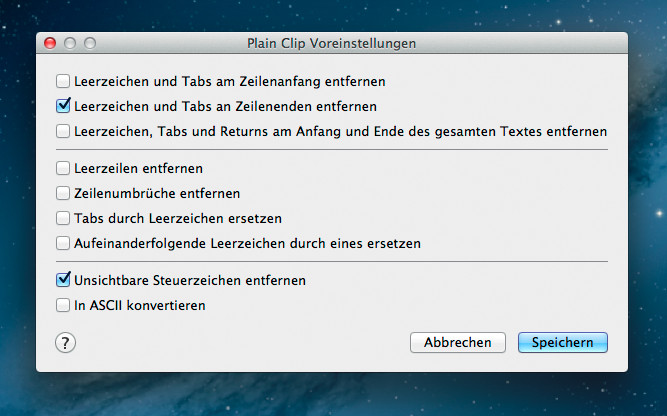667x416 pixels.
Task: Click the greyed-out minimize window button
Action: (70, 43)
